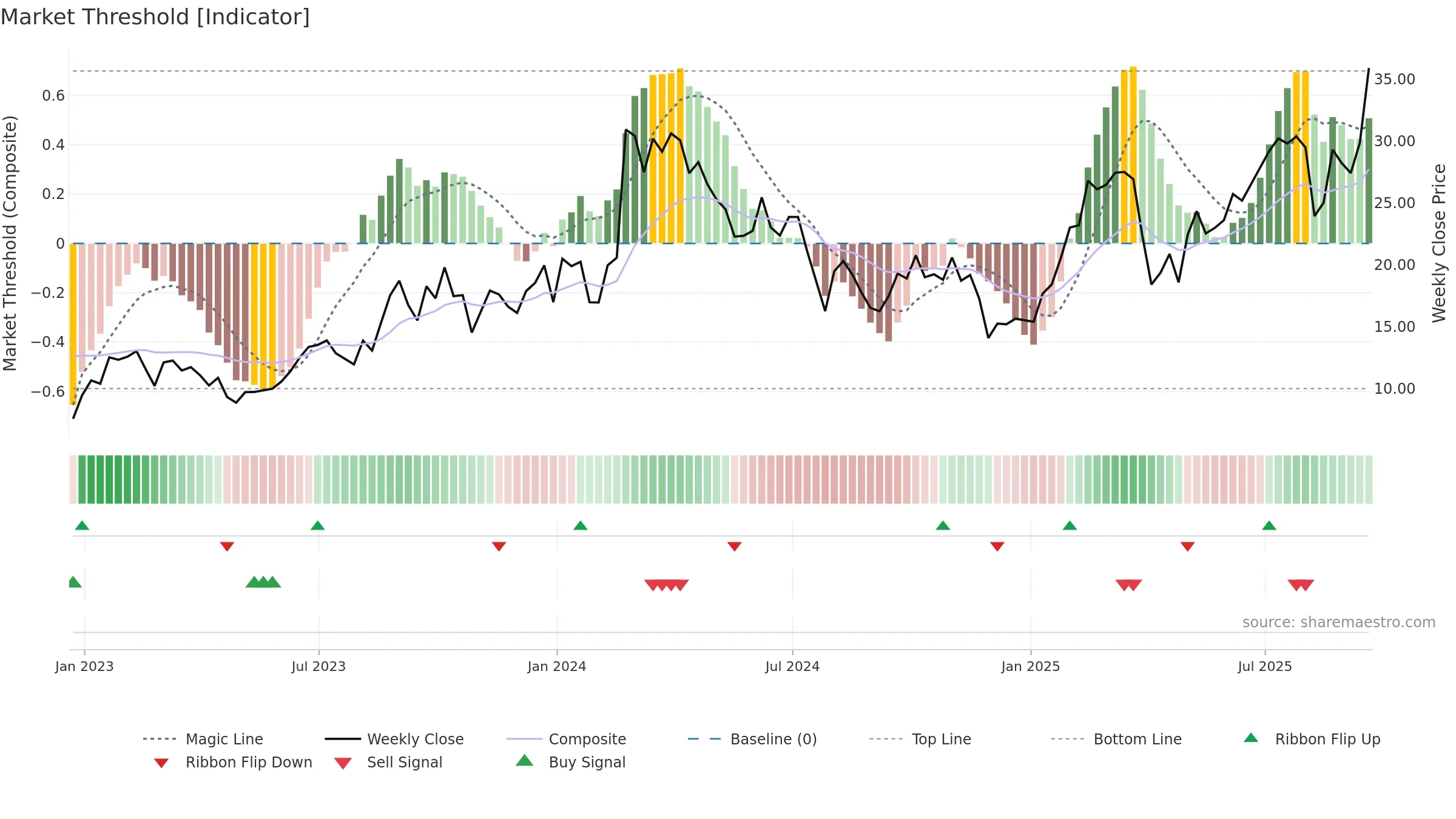
Task: Click the 0.2 composite axis label
Action: (x=53, y=194)
